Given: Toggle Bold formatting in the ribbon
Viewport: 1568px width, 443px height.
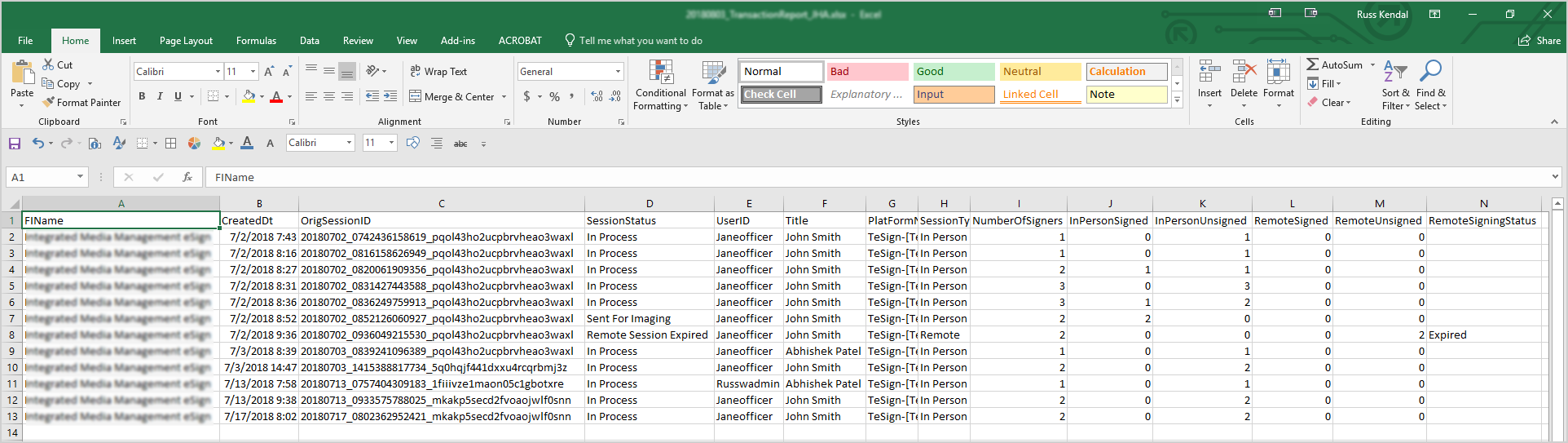Looking at the screenshot, I should point(142,96).
